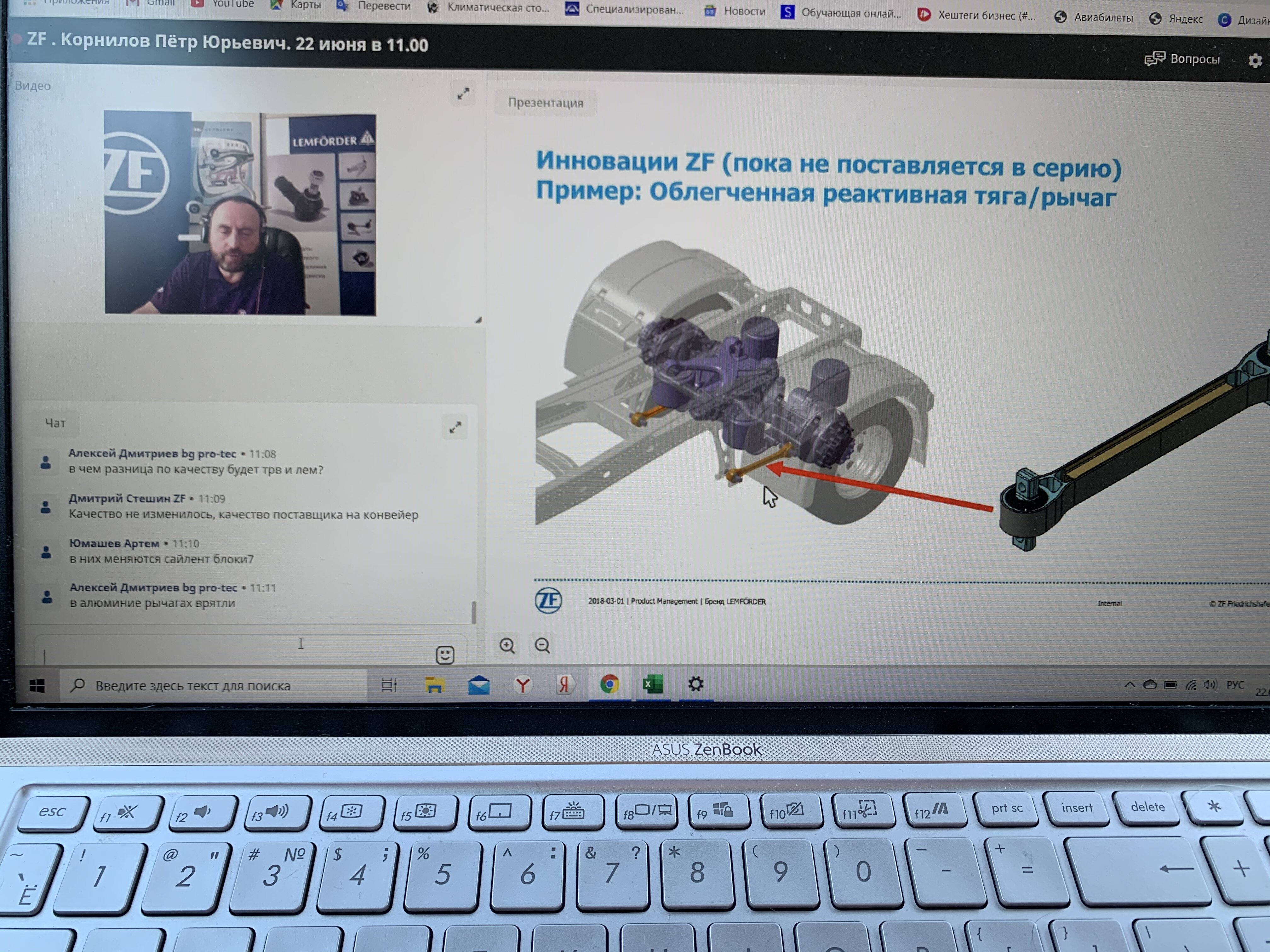
Task: Launch Yandex Browser (Y icon)
Action: 523,685
